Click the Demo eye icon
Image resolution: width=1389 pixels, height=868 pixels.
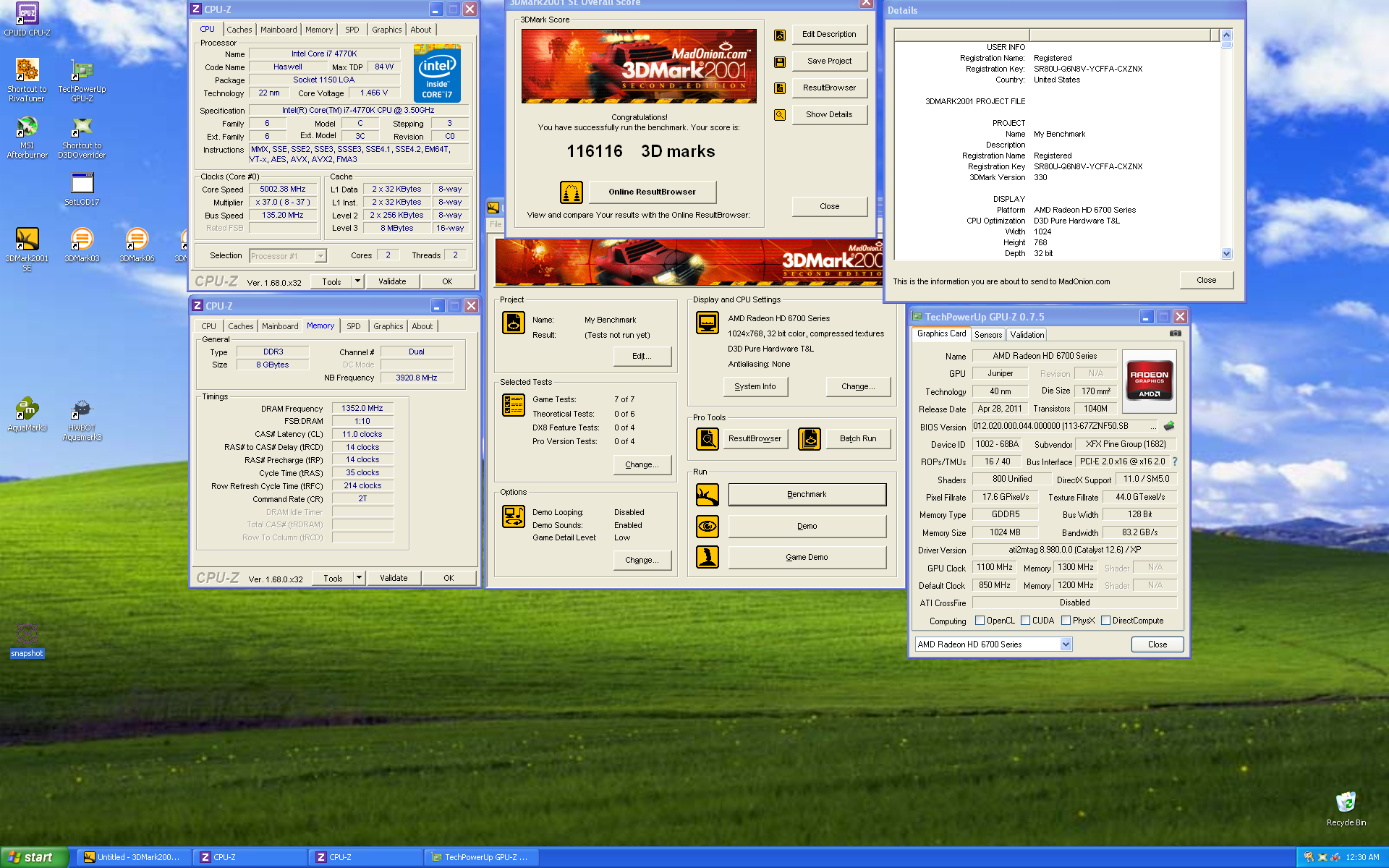tap(708, 527)
